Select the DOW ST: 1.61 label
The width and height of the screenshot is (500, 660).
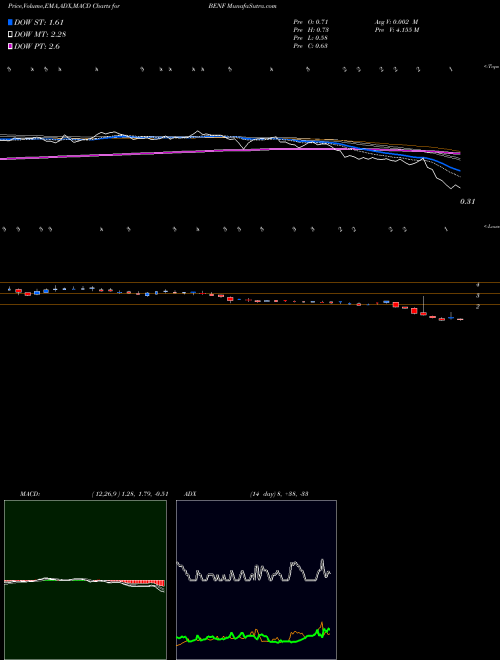click(x=39, y=22)
